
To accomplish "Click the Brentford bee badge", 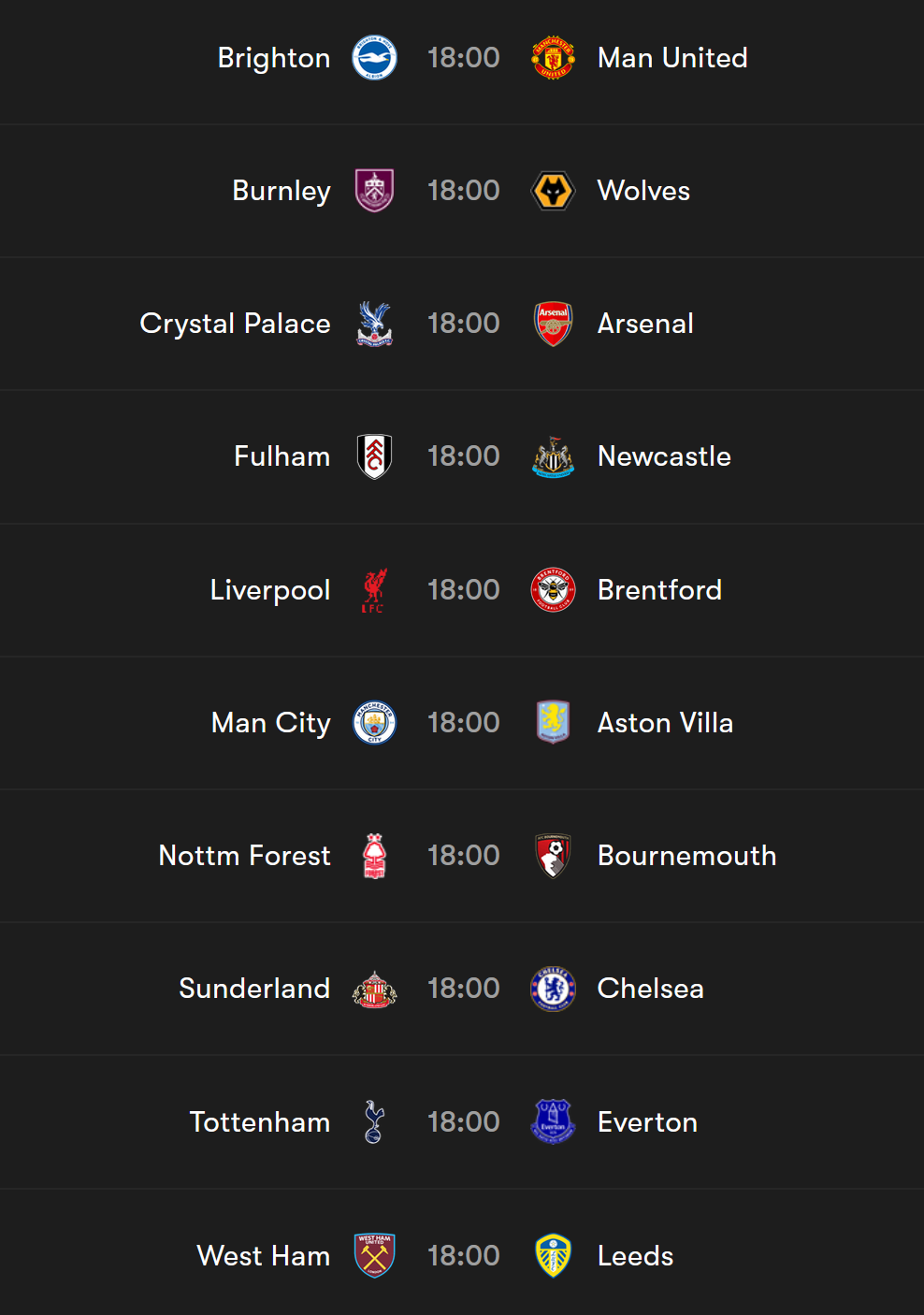I will click(553, 590).
